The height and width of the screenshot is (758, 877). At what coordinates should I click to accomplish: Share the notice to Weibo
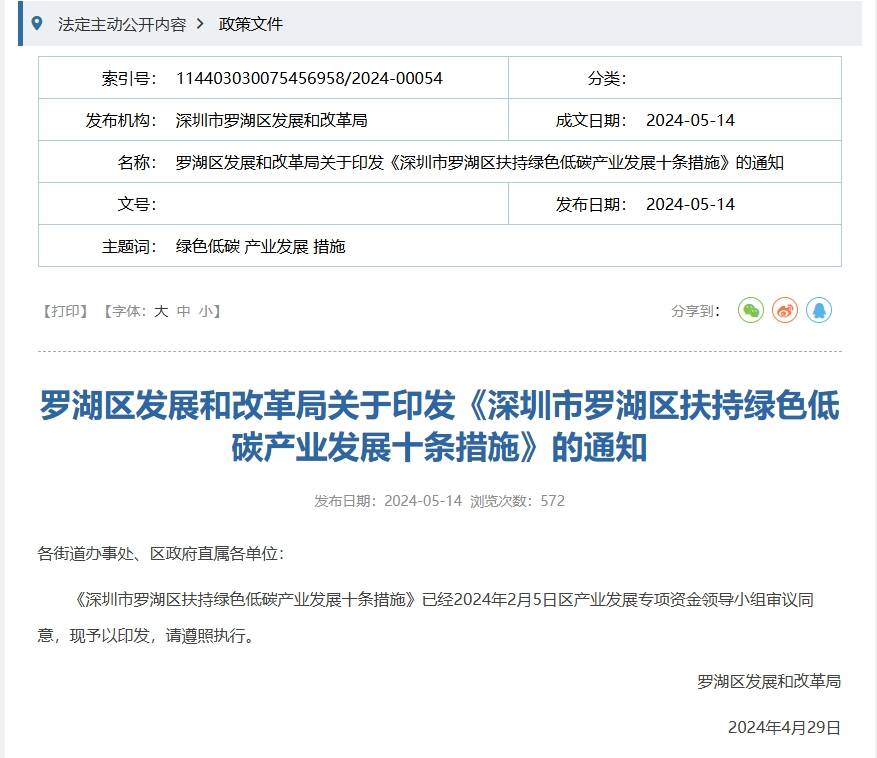pyautogui.click(x=785, y=311)
